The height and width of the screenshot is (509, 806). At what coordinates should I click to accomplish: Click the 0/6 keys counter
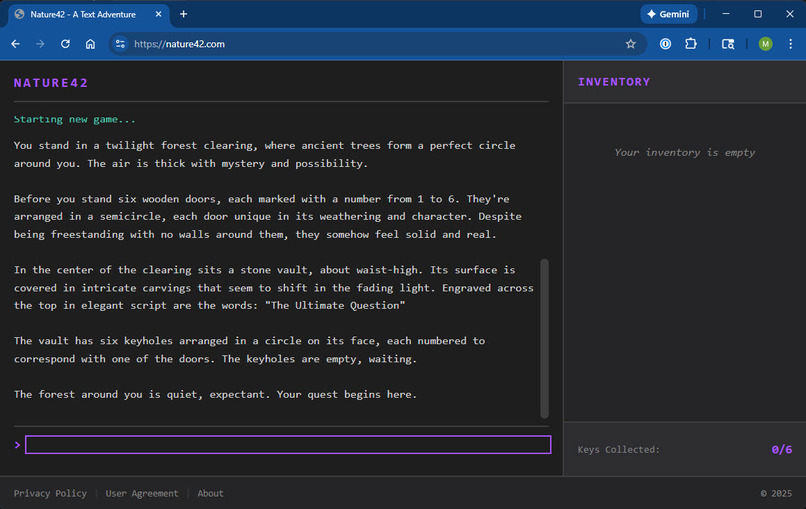782,449
